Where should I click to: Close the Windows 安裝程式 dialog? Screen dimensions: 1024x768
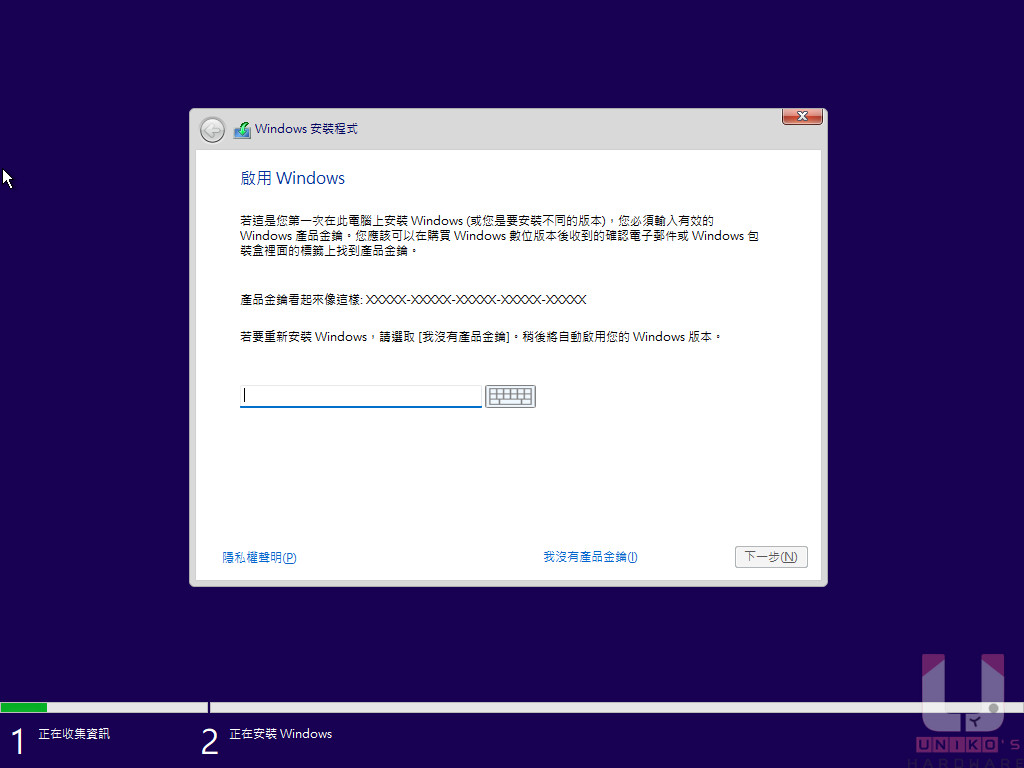(802, 116)
